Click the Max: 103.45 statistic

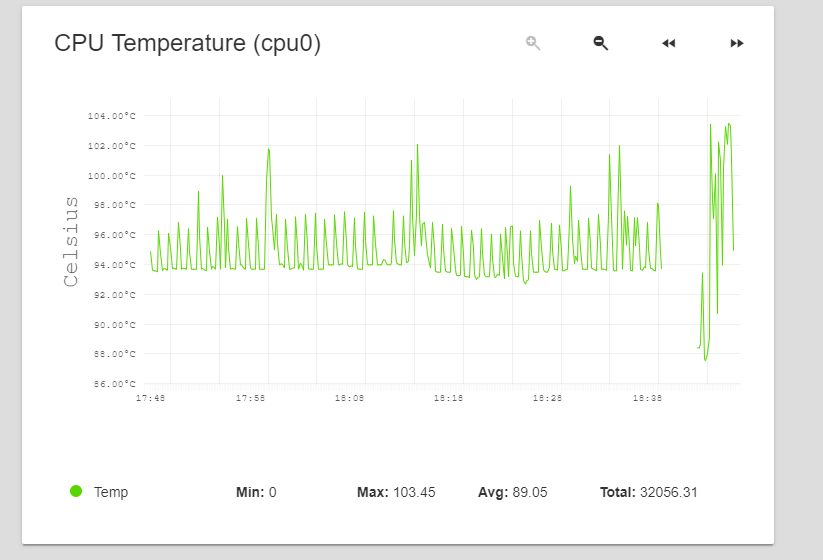point(396,492)
